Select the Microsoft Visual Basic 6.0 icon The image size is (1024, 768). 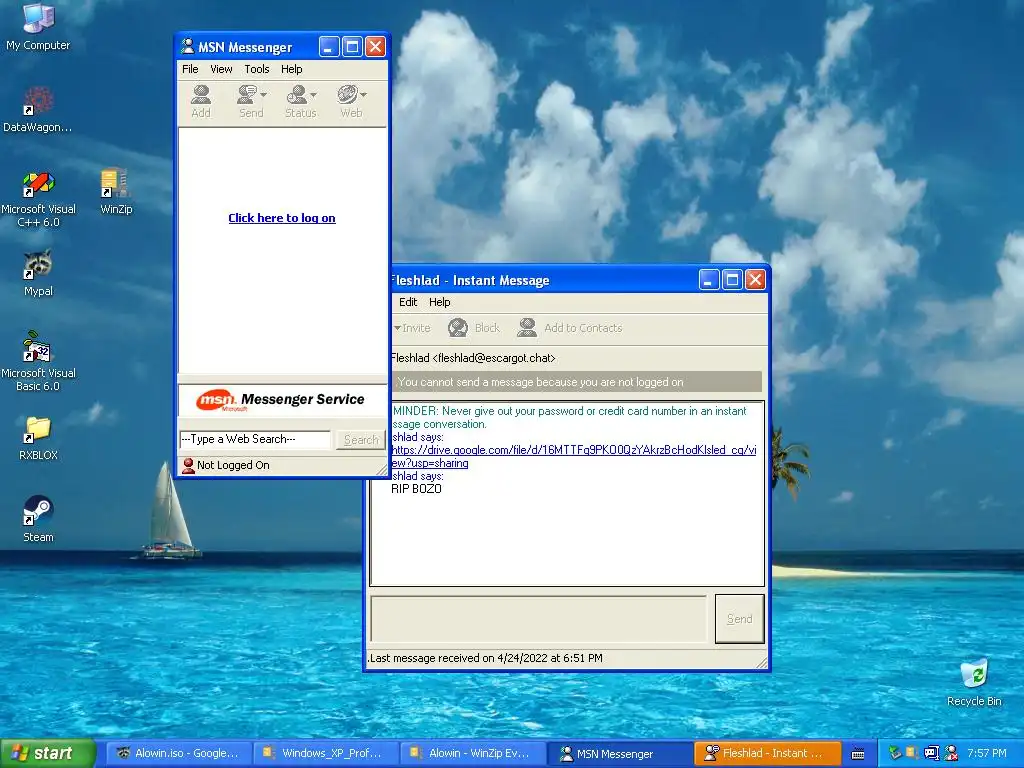coord(38,361)
